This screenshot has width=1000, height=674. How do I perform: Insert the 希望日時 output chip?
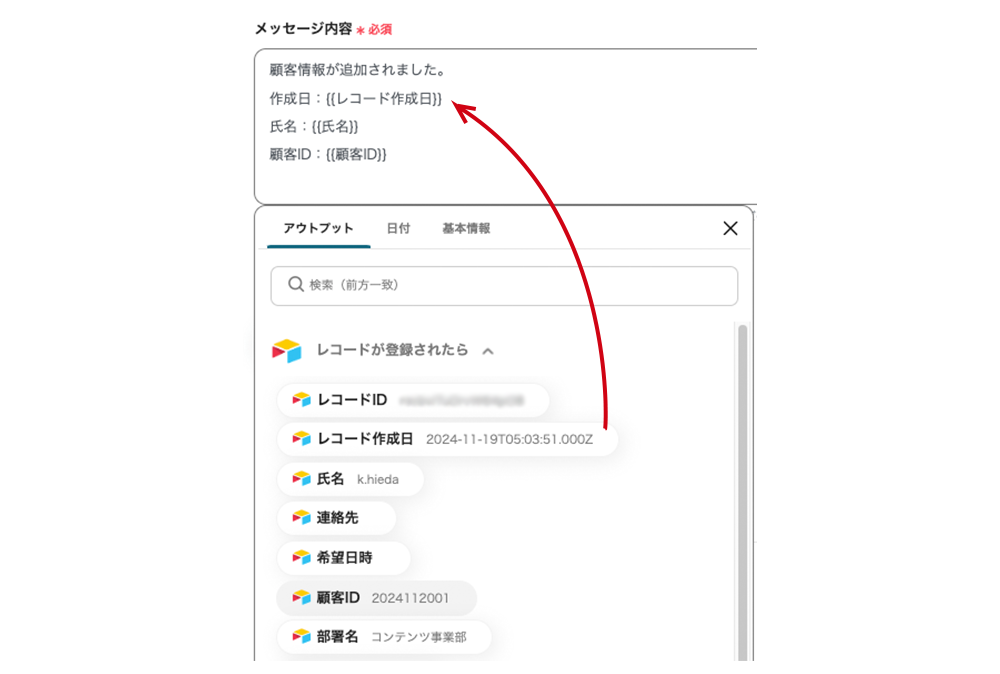[x=344, y=558]
